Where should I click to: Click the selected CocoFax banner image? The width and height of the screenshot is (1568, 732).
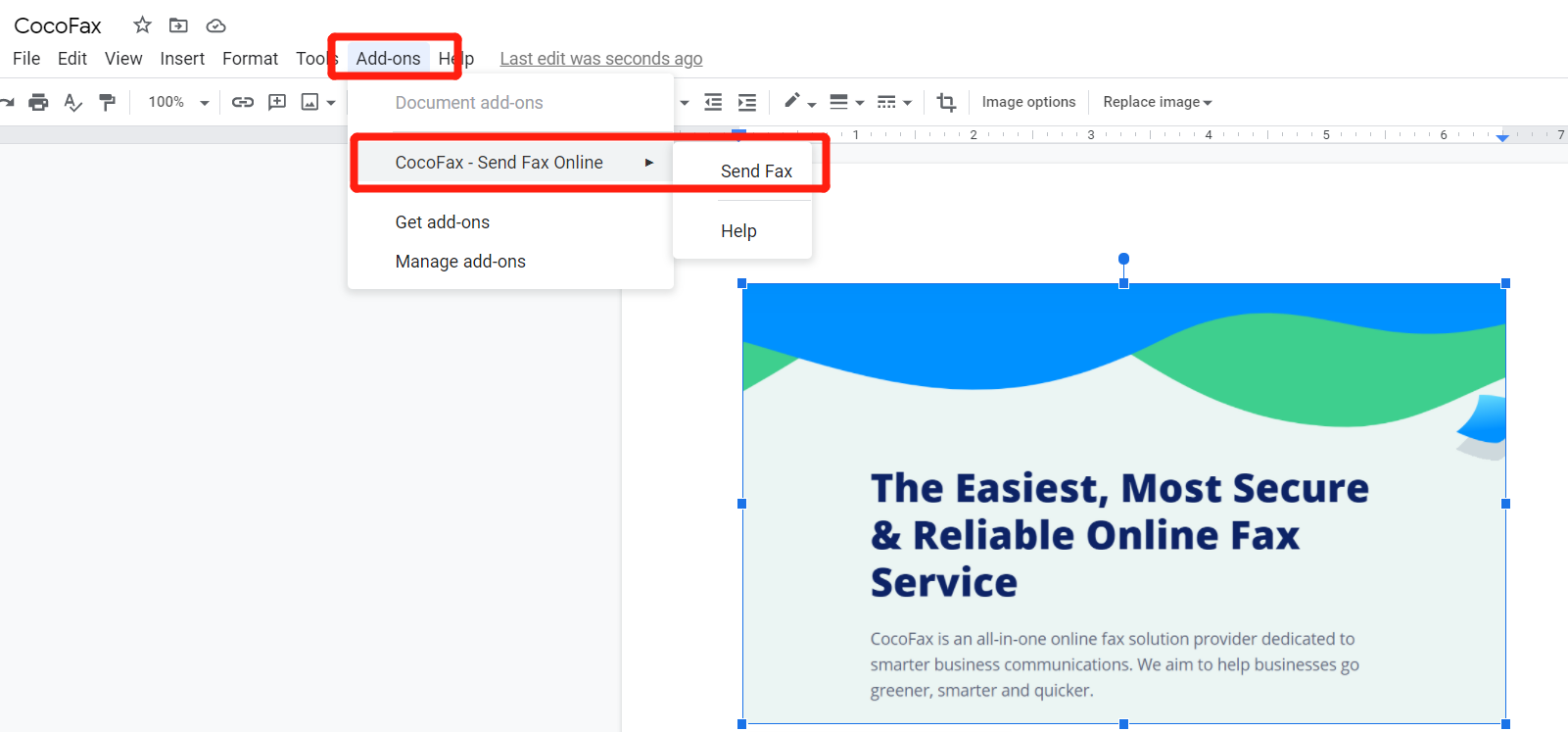coord(1123,504)
